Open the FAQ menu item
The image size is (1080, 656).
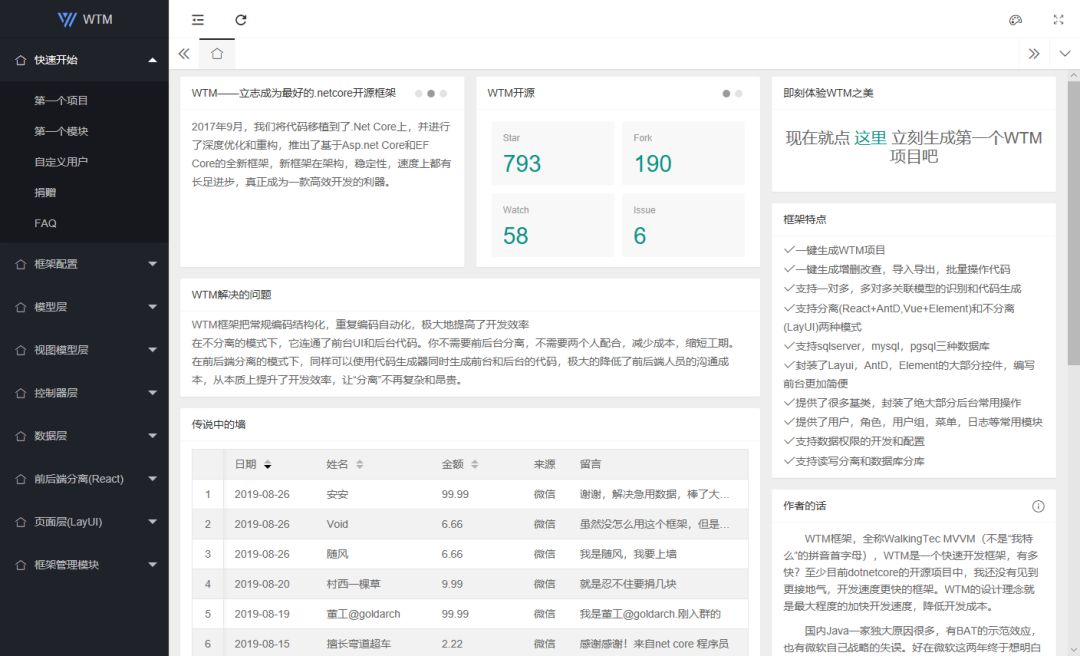click(46, 224)
